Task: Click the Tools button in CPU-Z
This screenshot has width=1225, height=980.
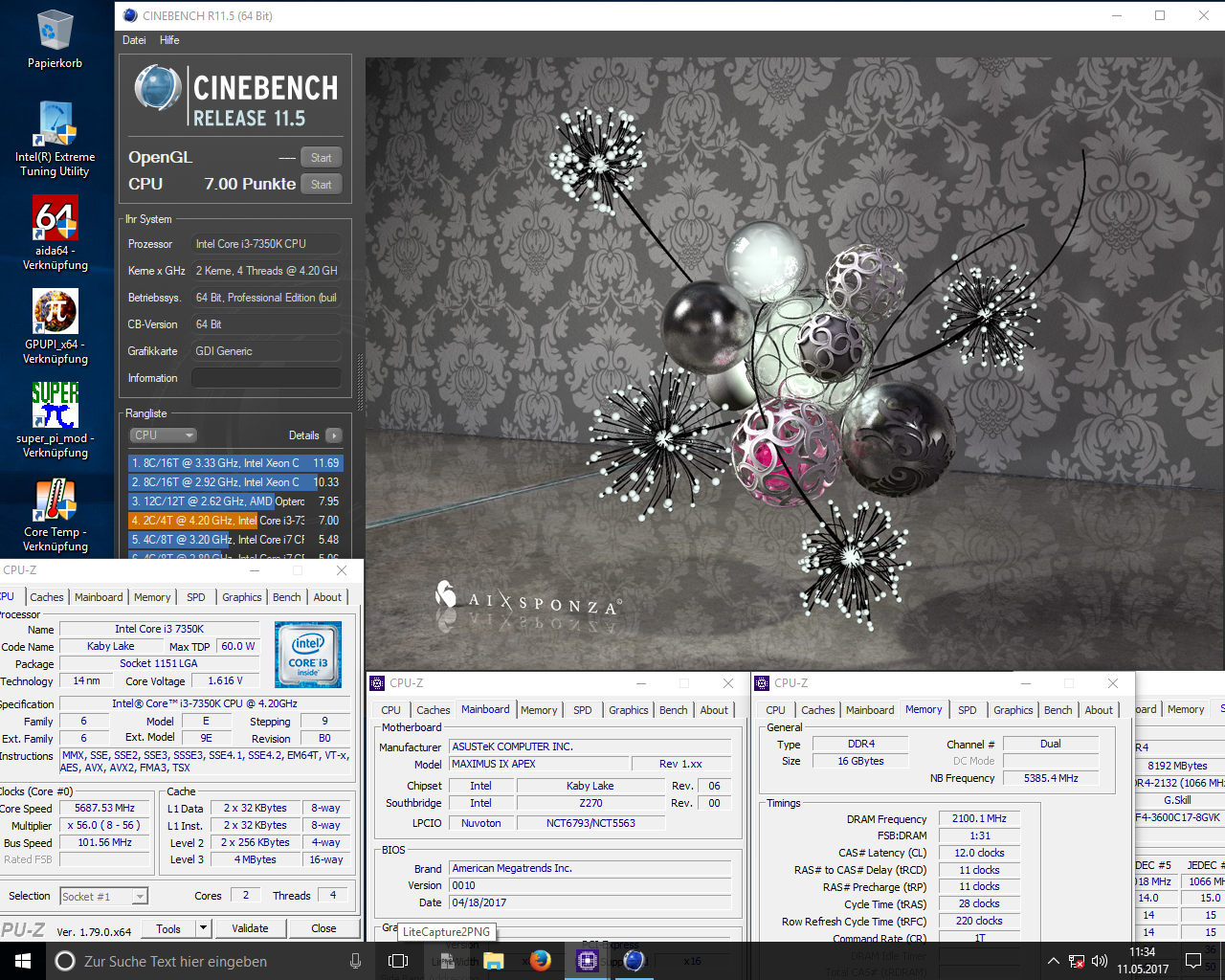Action: (x=168, y=928)
